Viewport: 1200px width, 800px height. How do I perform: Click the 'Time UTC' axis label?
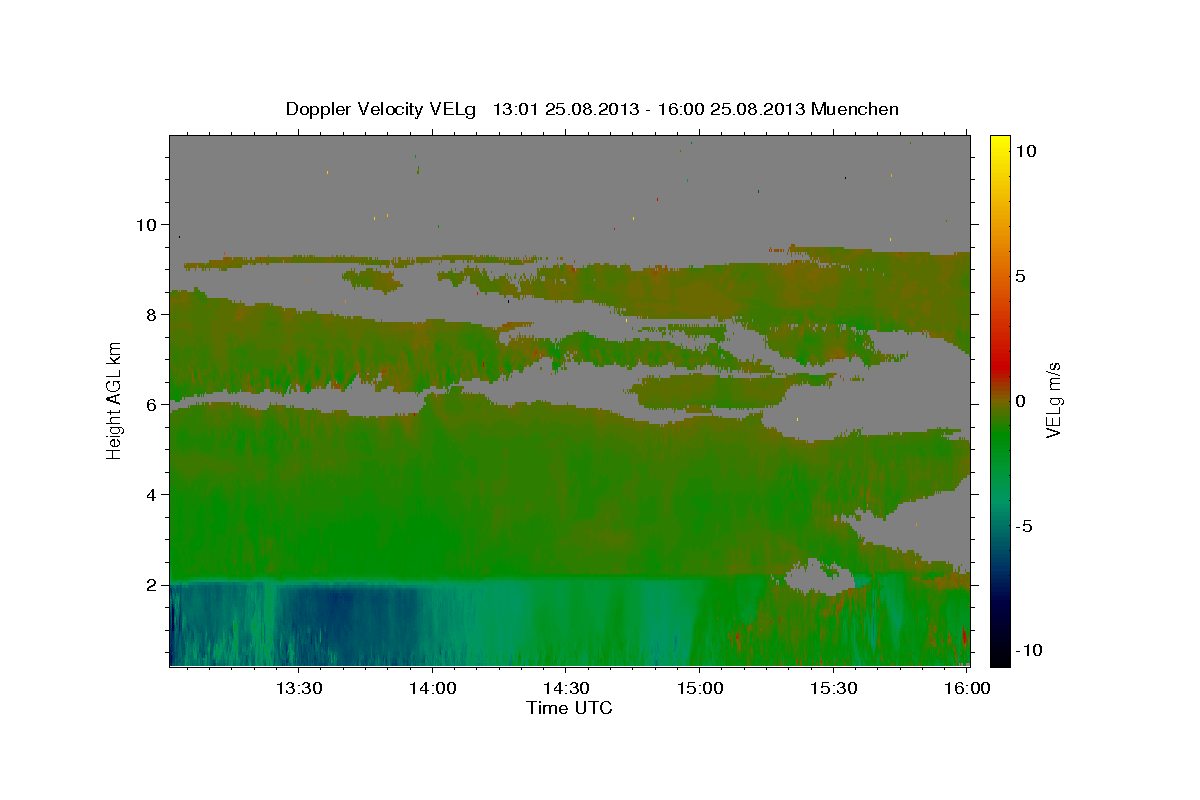[569, 708]
